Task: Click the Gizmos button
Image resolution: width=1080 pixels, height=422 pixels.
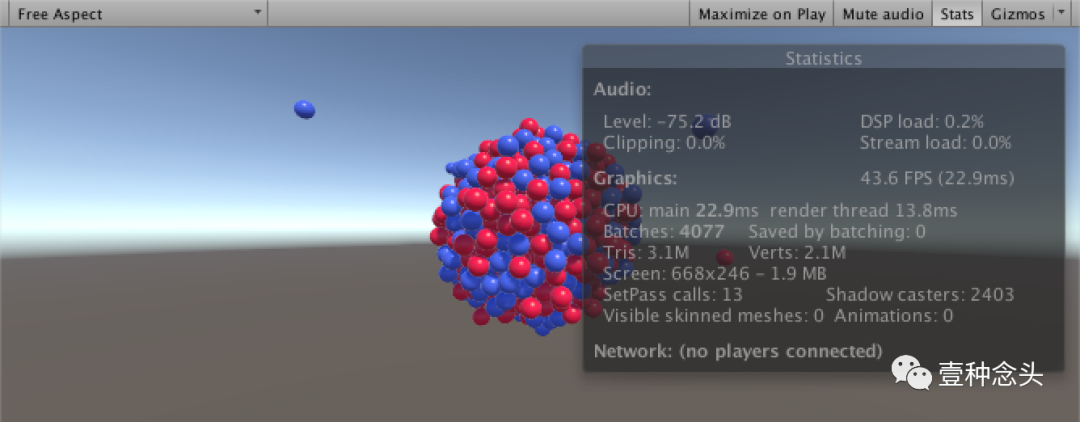Action: point(1018,14)
